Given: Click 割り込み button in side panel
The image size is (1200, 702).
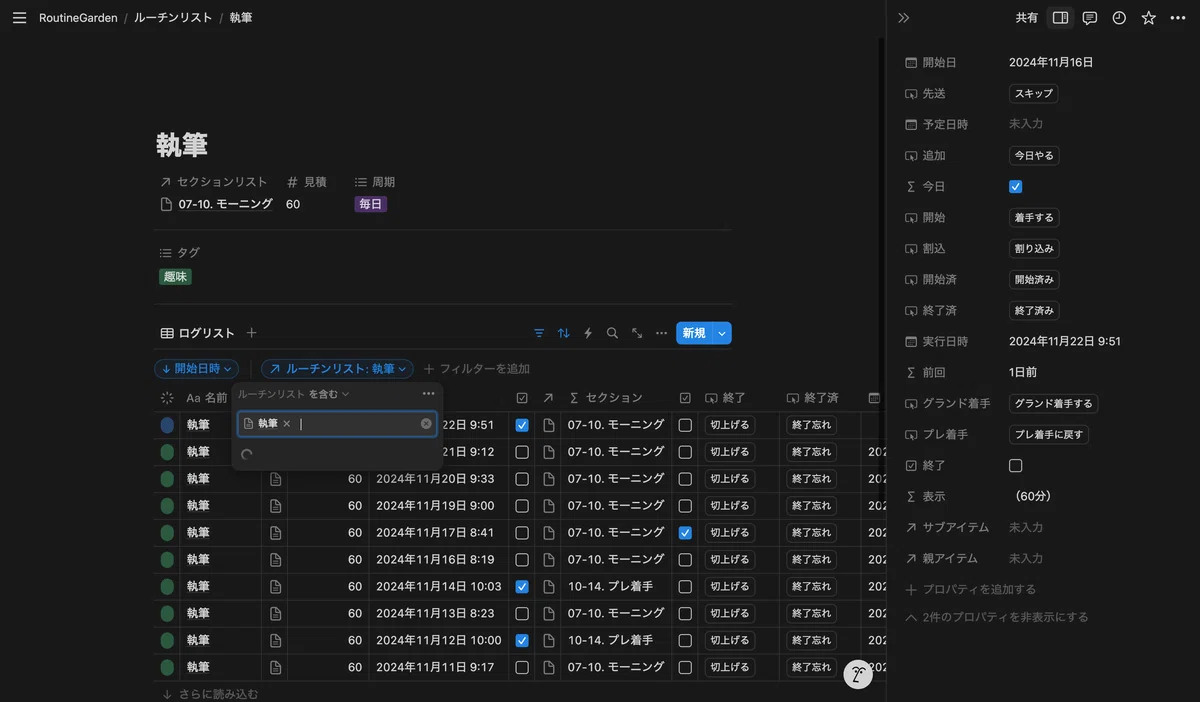Looking at the screenshot, I should point(1034,248).
